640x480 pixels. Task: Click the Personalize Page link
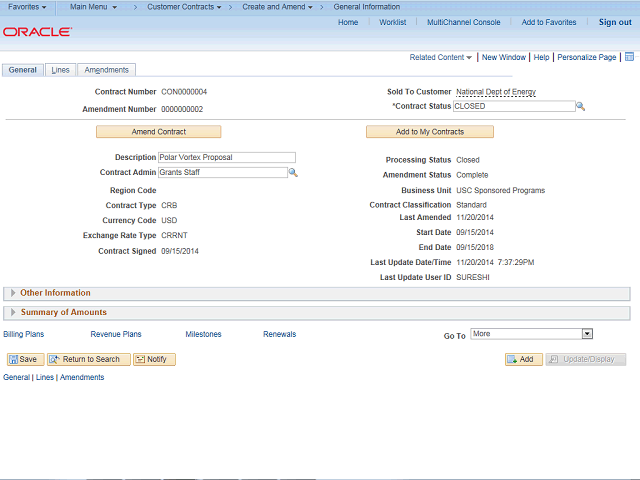[587, 57]
